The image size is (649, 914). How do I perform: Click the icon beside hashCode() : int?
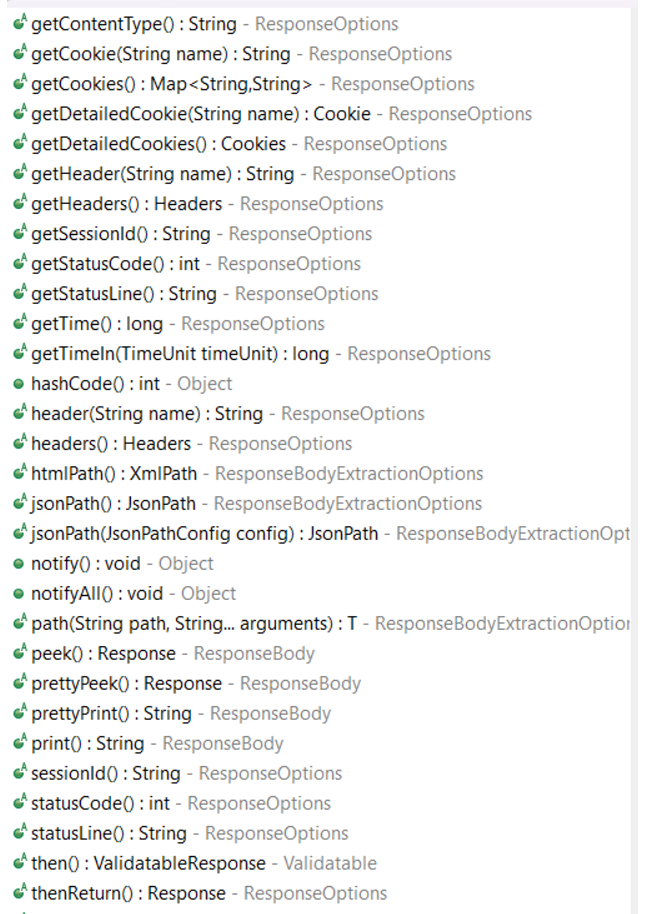[x=19, y=384]
